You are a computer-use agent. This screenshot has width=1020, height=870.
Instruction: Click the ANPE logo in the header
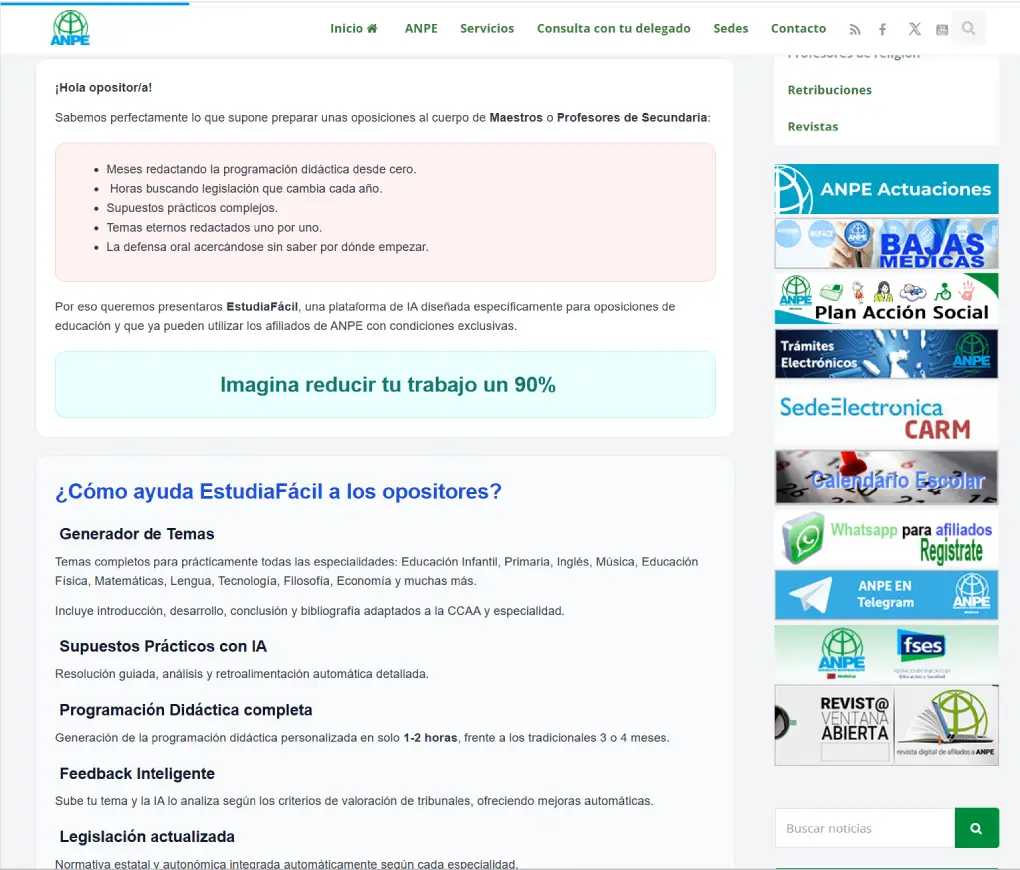point(70,28)
